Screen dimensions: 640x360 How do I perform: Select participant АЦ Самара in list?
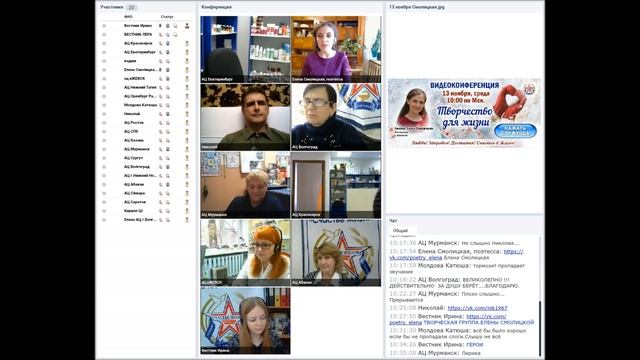click(135, 193)
